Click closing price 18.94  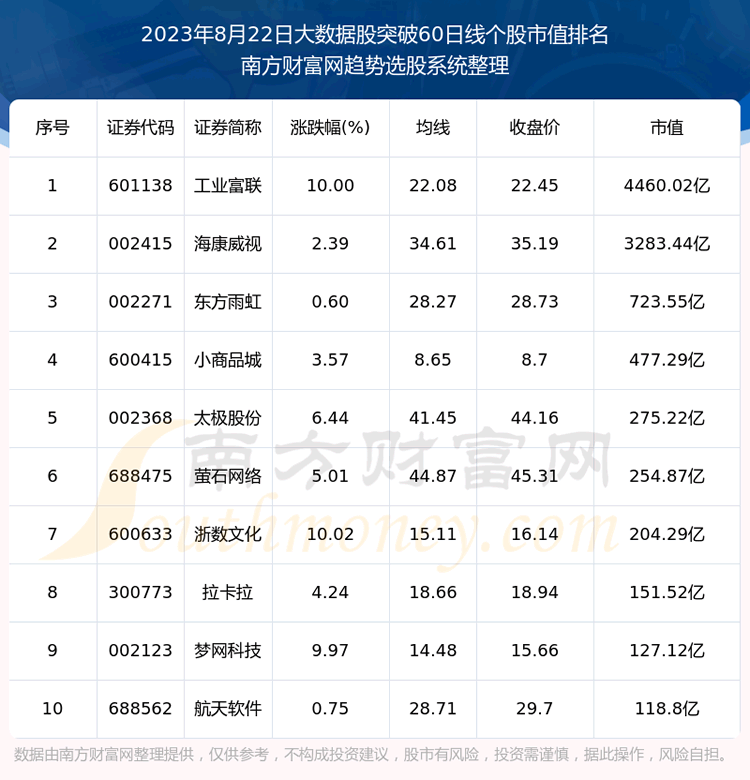click(535, 592)
